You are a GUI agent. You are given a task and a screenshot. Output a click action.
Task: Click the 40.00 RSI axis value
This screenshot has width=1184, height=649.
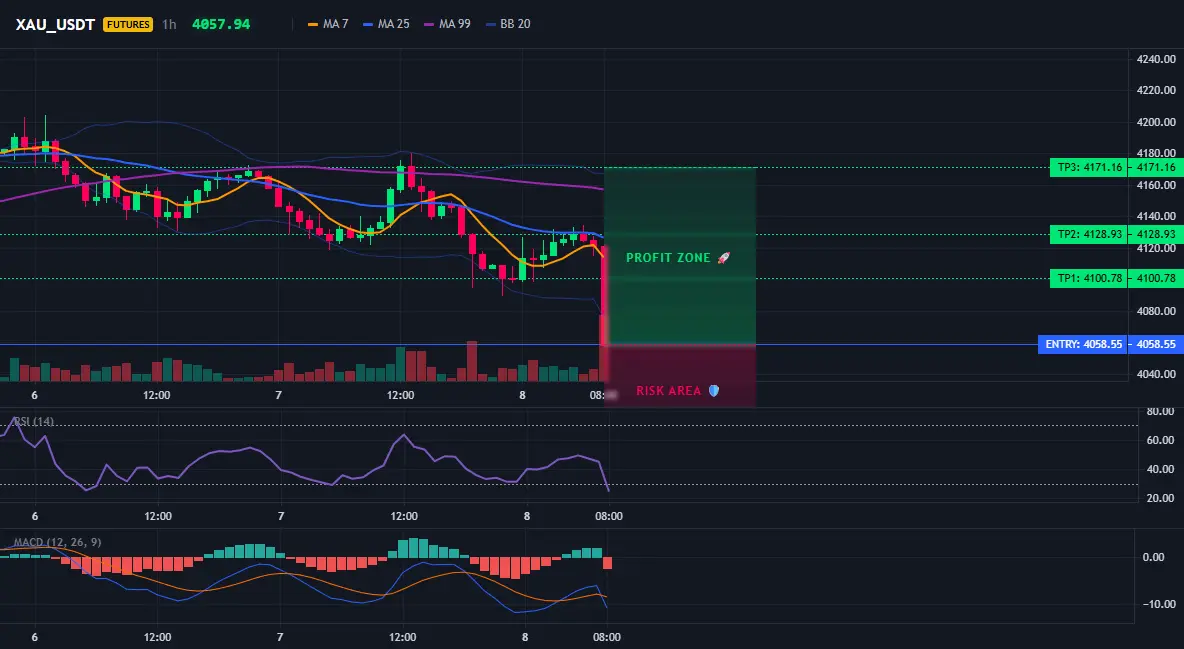(1161, 469)
